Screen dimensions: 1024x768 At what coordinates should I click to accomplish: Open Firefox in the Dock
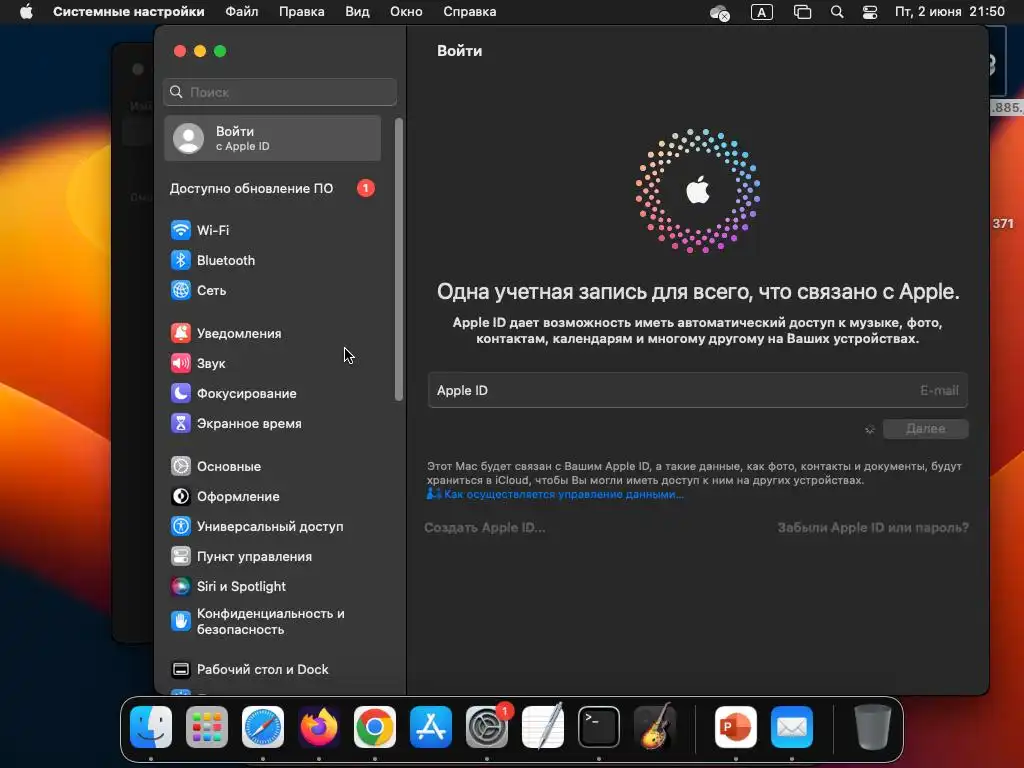tap(319, 727)
